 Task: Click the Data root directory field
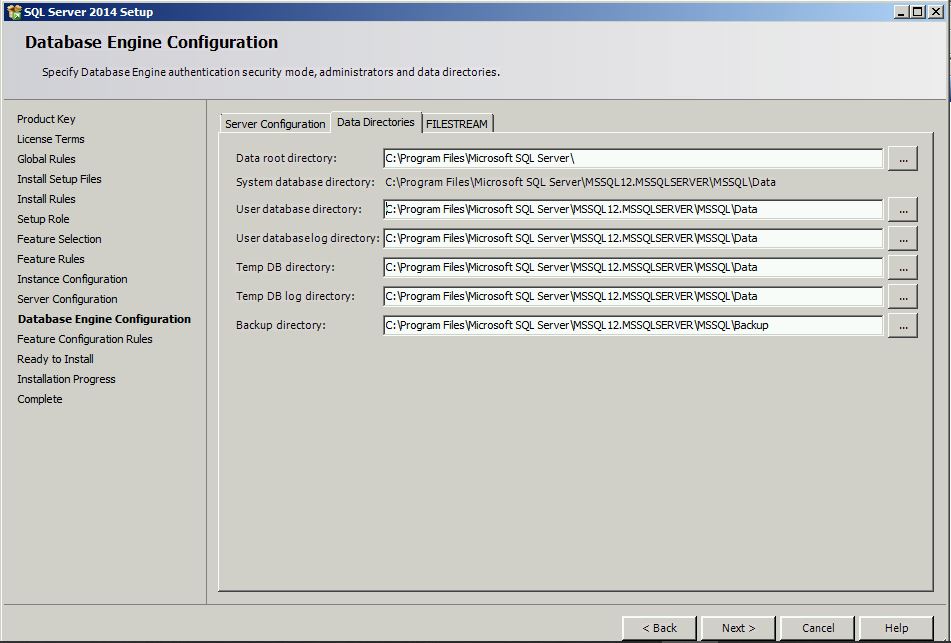click(x=633, y=158)
